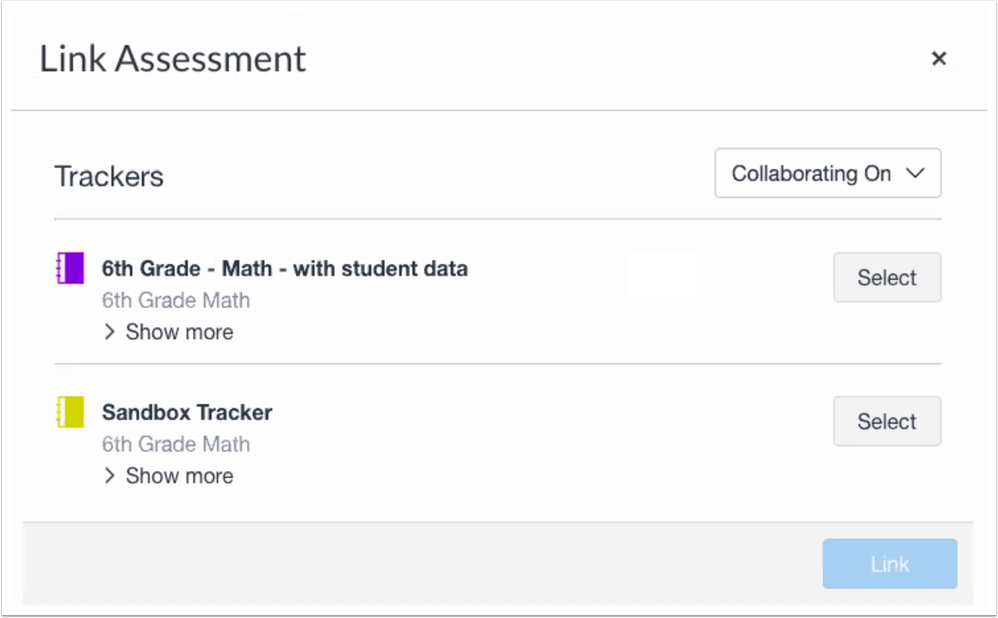Open the Collaborating On dropdown
This screenshot has height=618, width=998.
point(827,173)
